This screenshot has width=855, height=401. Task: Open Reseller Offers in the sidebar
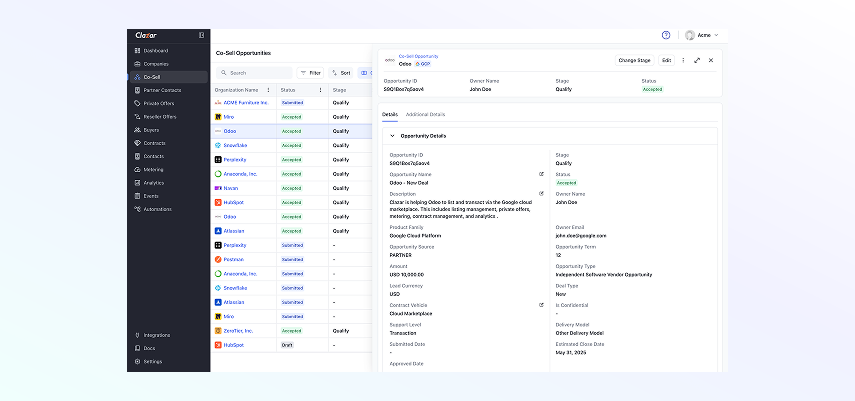click(x=168, y=117)
